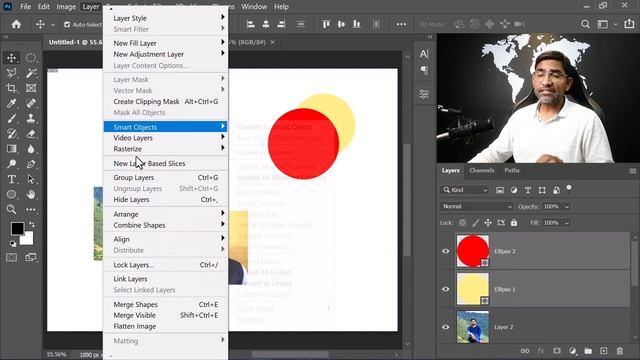Click the Ellipse 2 layer thumbnail
This screenshot has width=640, height=360.
(x=472, y=251)
